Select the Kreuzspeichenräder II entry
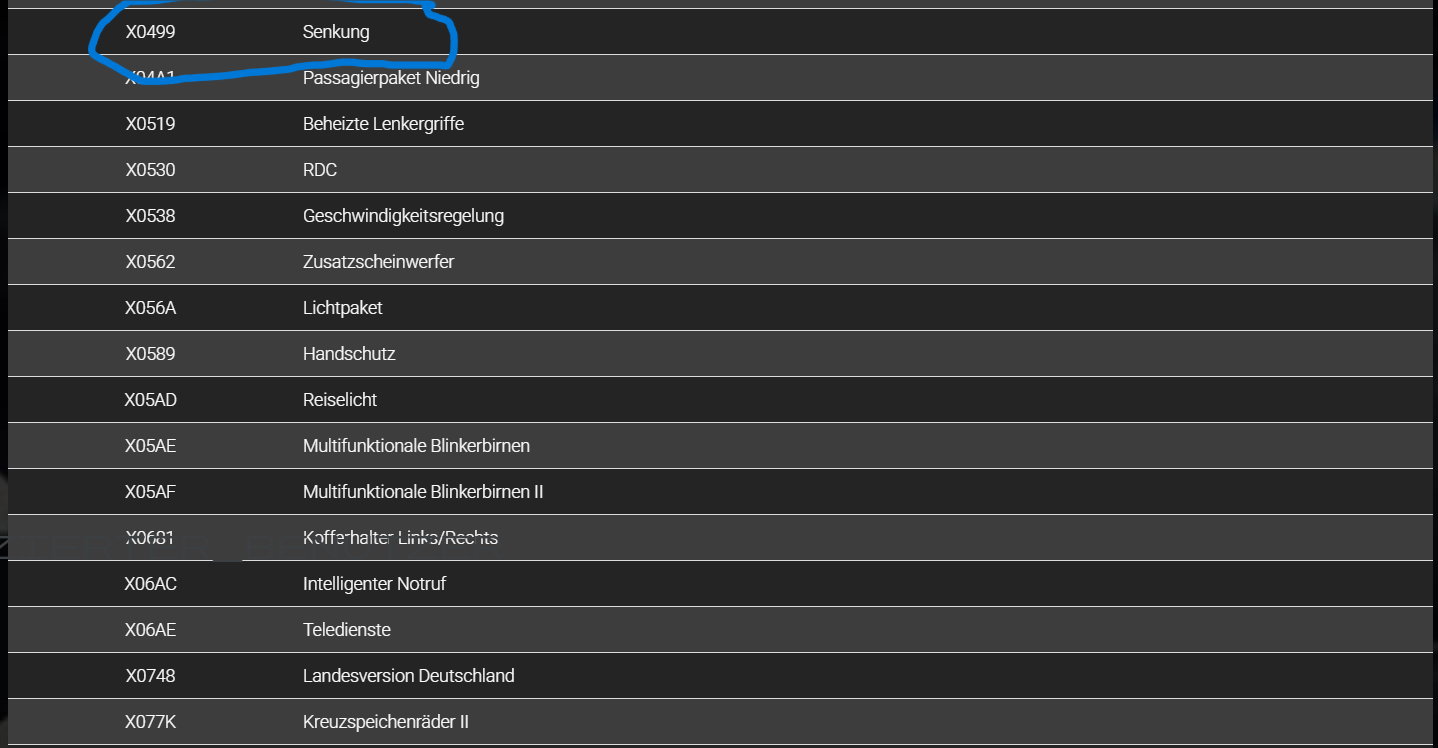Viewport: 1438px width, 748px height. coord(386,722)
